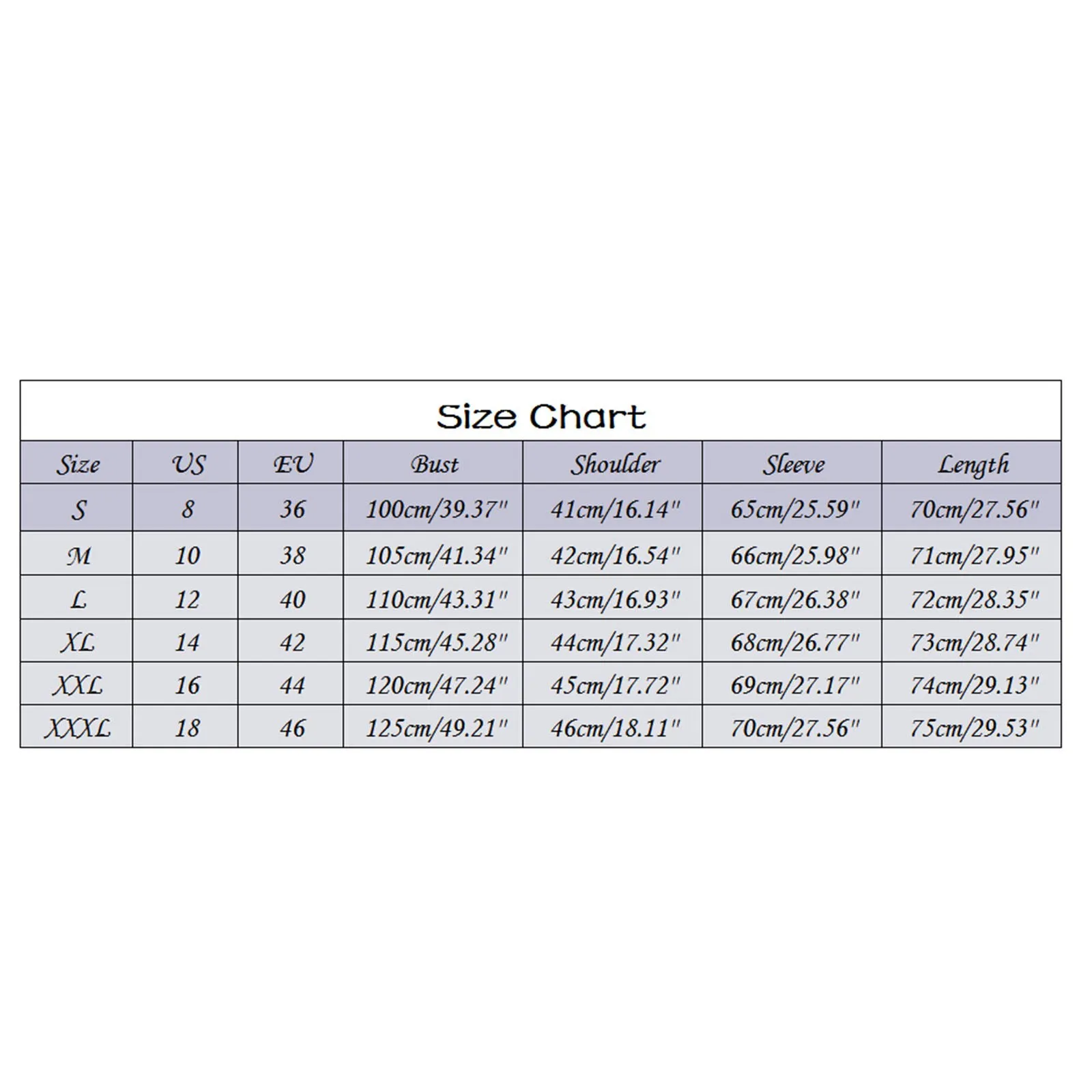Select the Bust column header

tap(434, 464)
